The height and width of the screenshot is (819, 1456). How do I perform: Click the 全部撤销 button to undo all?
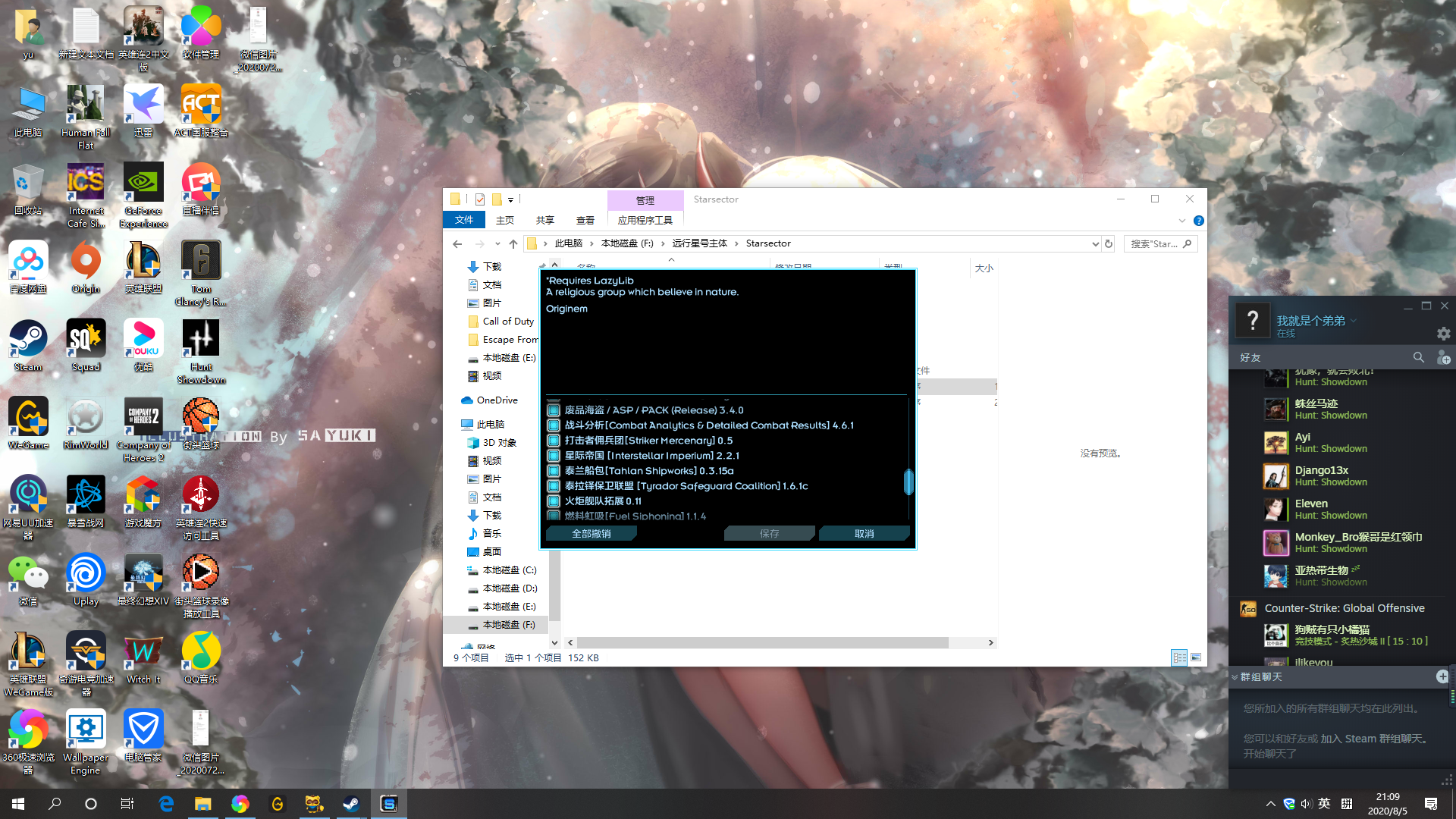pyautogui.click(x=591, y=533)
